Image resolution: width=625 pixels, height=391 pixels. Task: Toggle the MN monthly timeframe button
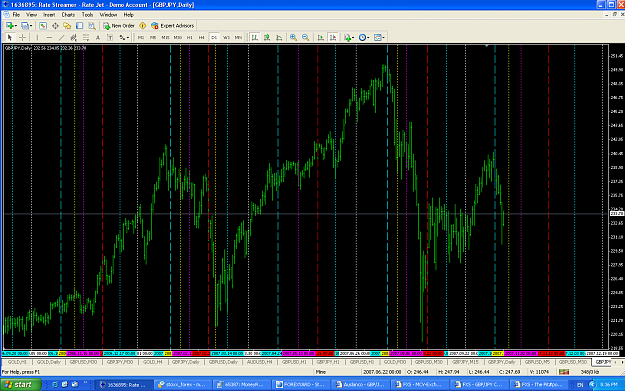[238, 37]
